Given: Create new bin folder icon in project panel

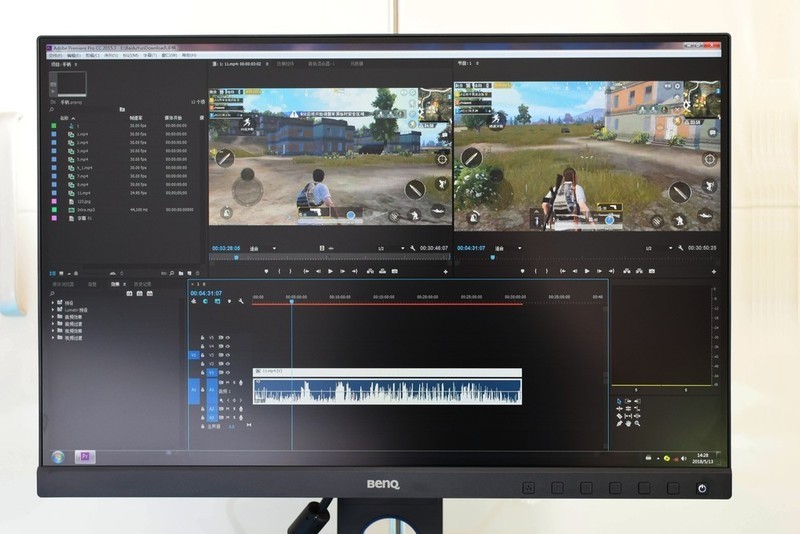Looking at the screenshot, I should point(181,273).
